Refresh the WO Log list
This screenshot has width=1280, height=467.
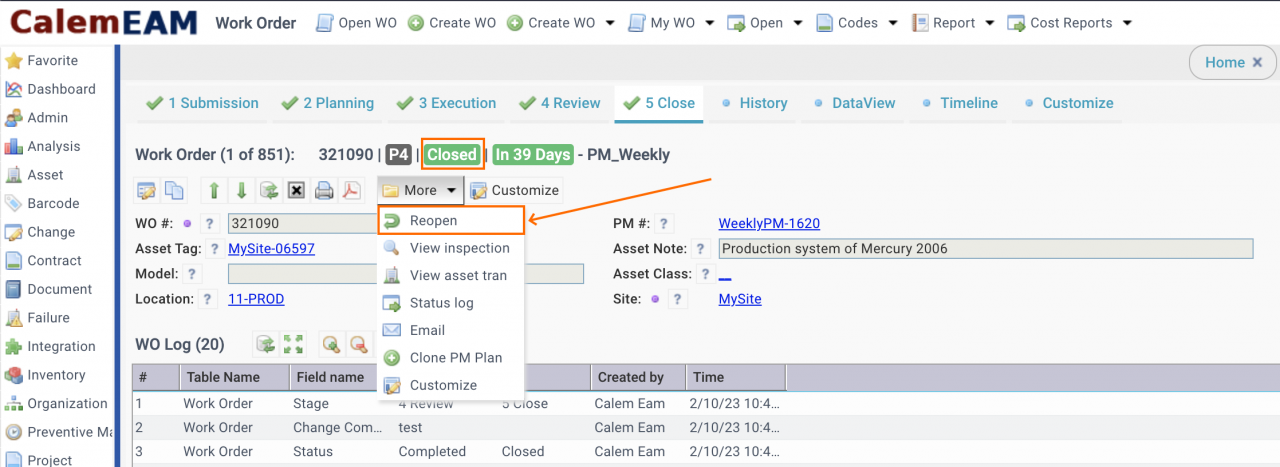point(266,345)
